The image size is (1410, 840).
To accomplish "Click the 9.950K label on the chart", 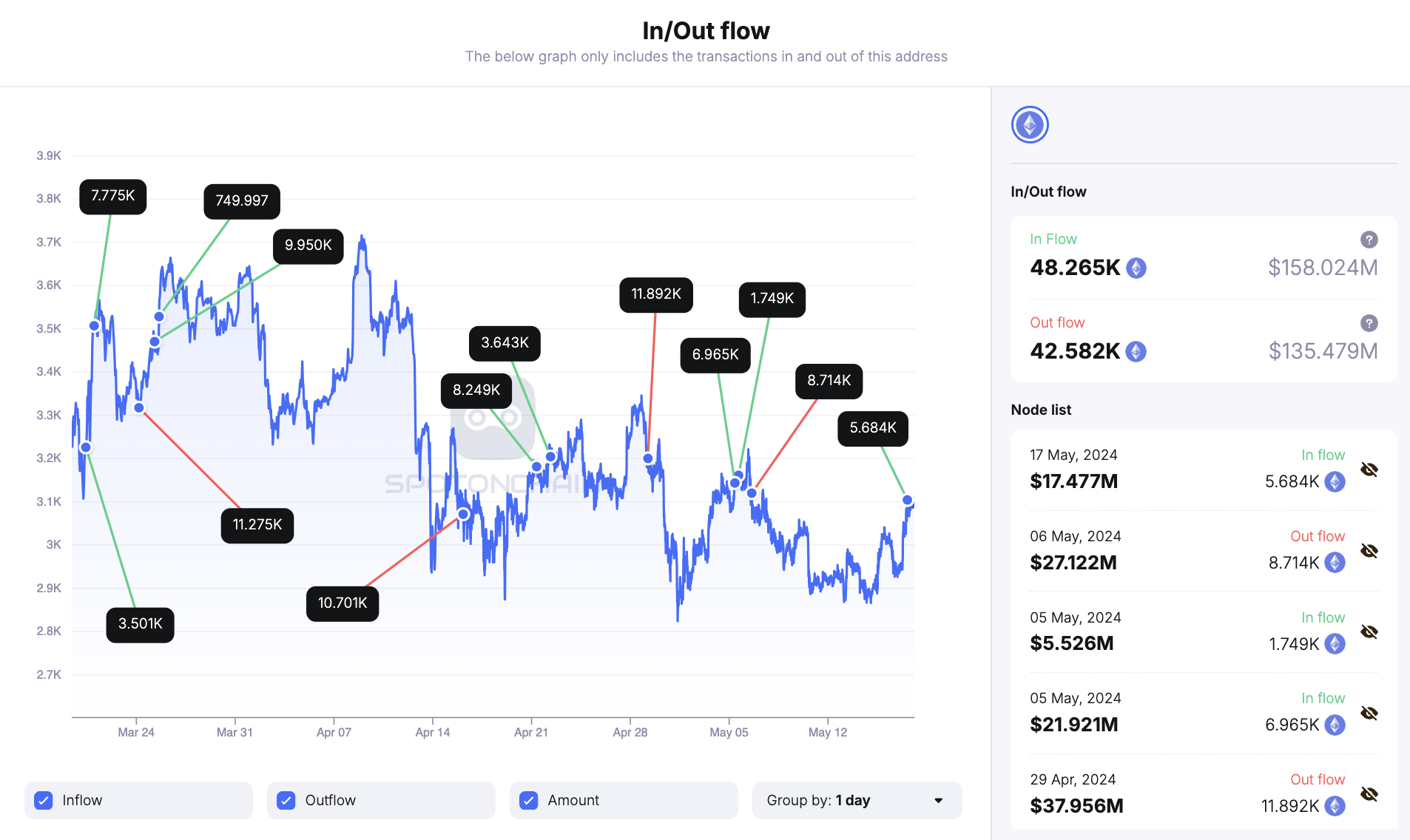I will (x=307, y=245).
